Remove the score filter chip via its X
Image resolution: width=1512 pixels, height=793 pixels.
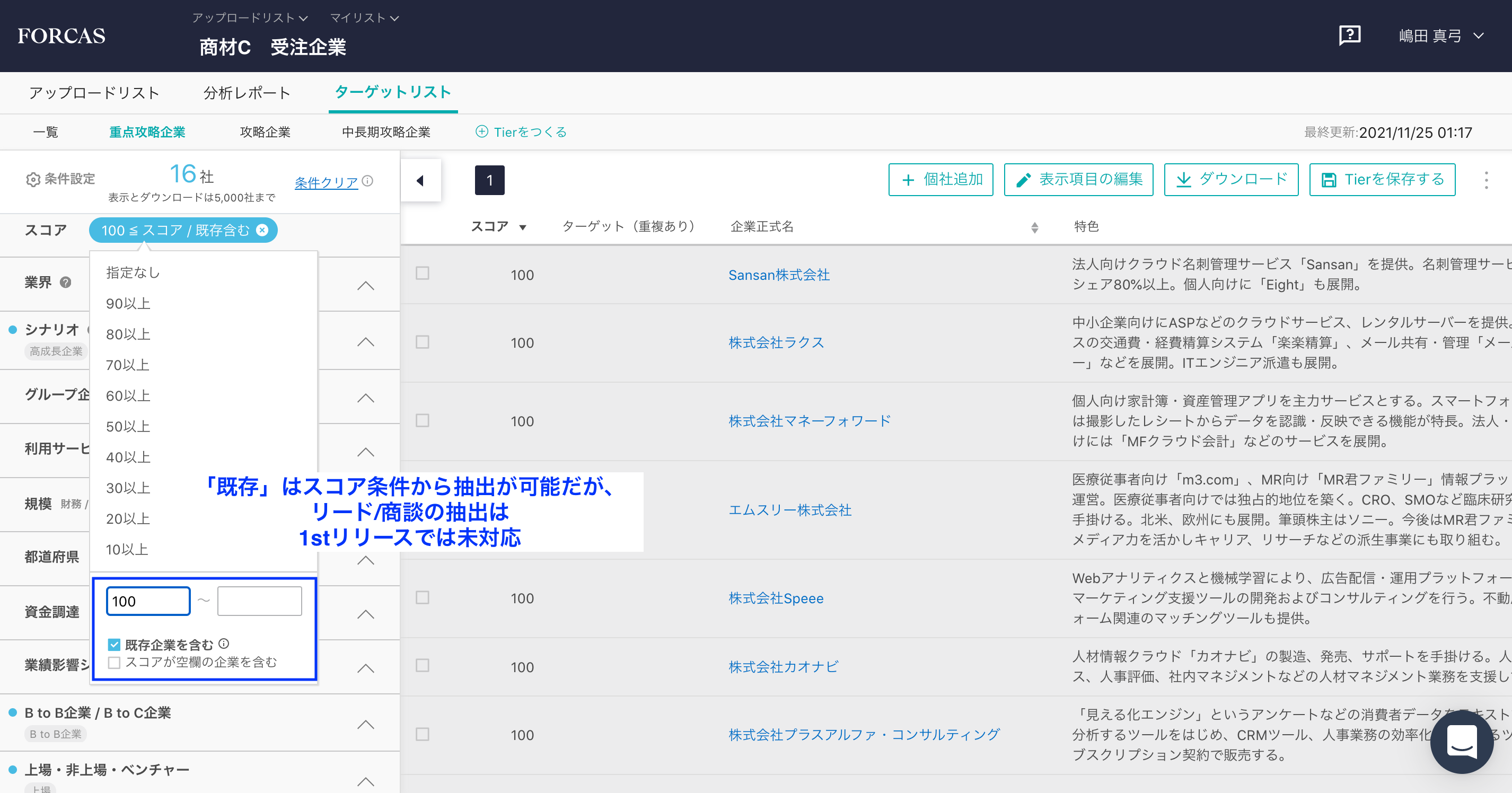262,230
